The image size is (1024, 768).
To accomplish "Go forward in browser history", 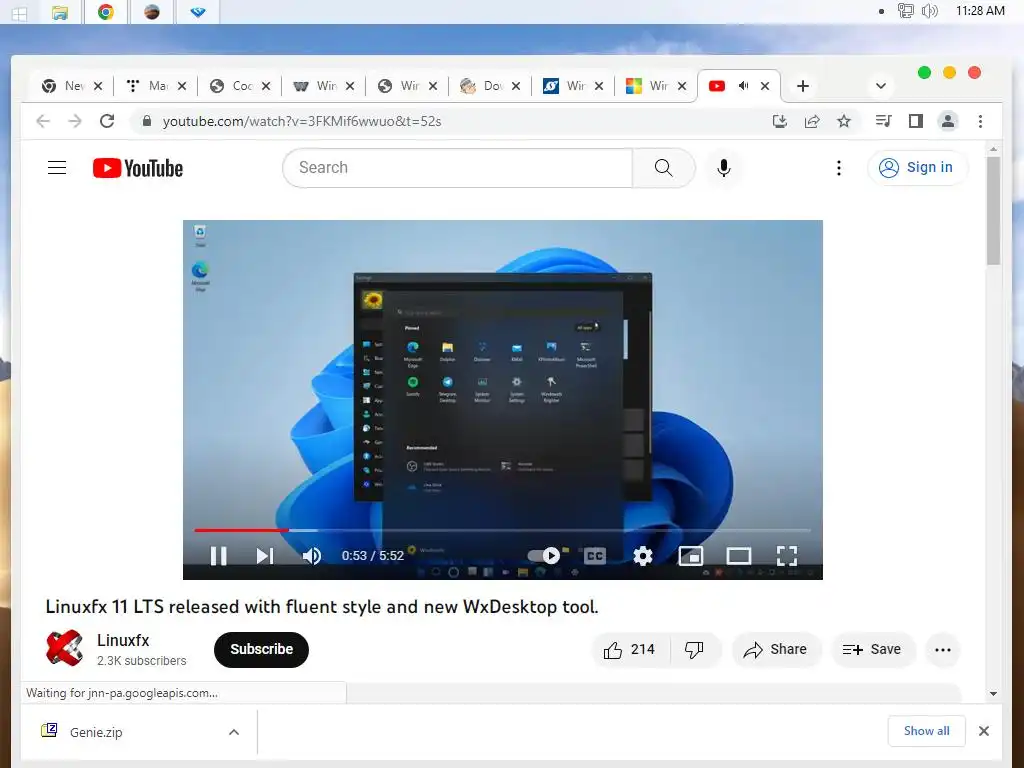I will [74, 121].
